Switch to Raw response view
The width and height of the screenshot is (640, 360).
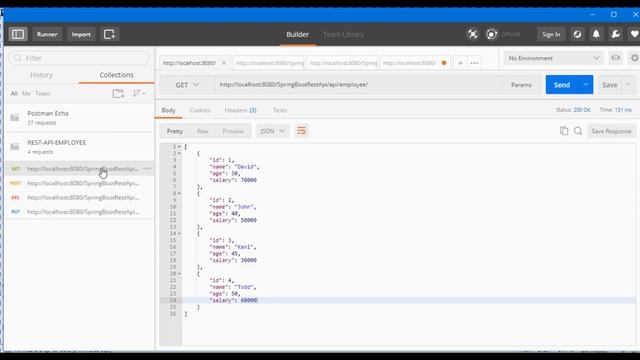[x=202, y=131]
